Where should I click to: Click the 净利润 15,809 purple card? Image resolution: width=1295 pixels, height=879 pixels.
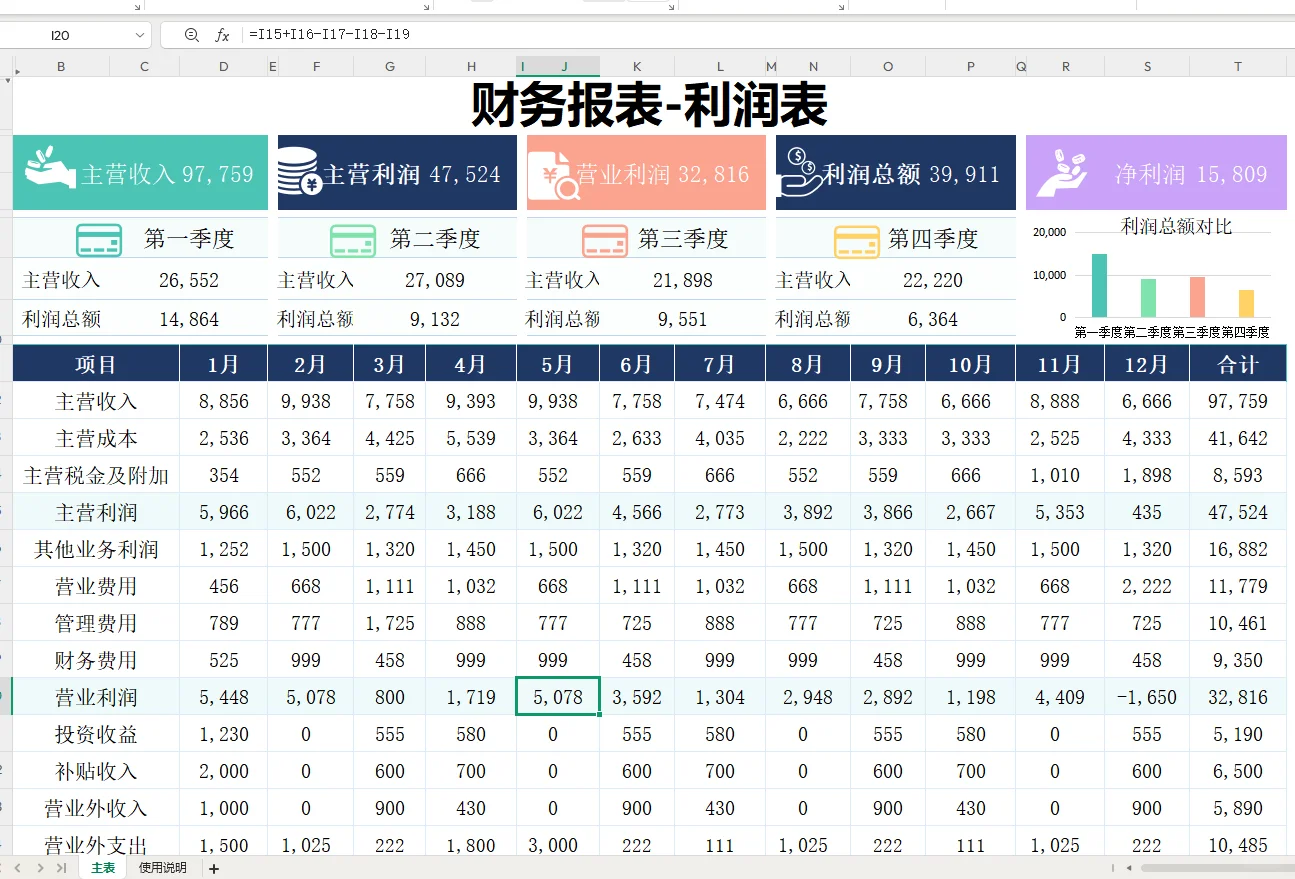[1156, 172]
